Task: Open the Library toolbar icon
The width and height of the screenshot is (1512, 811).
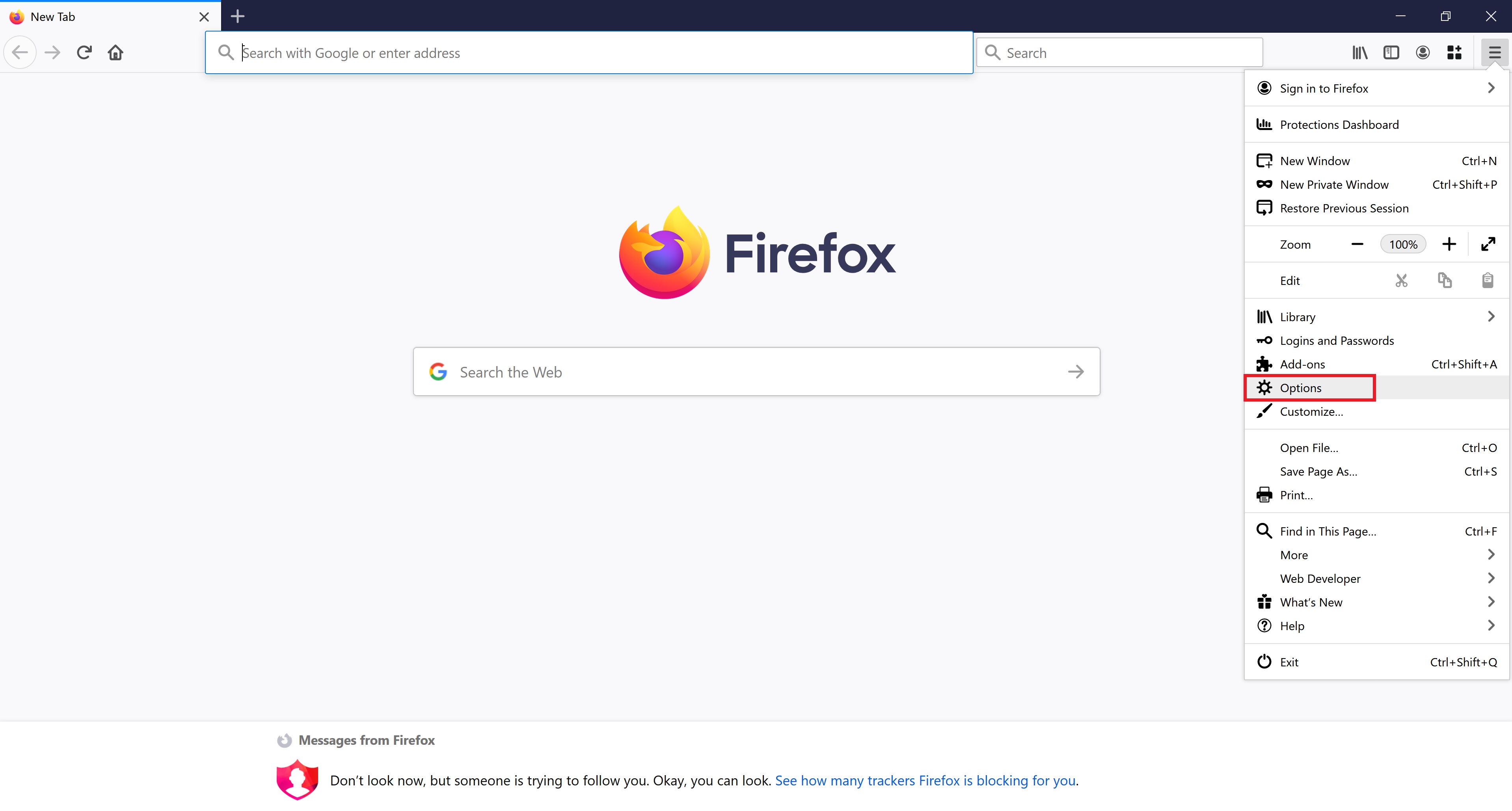Action: pos(1359,53)
